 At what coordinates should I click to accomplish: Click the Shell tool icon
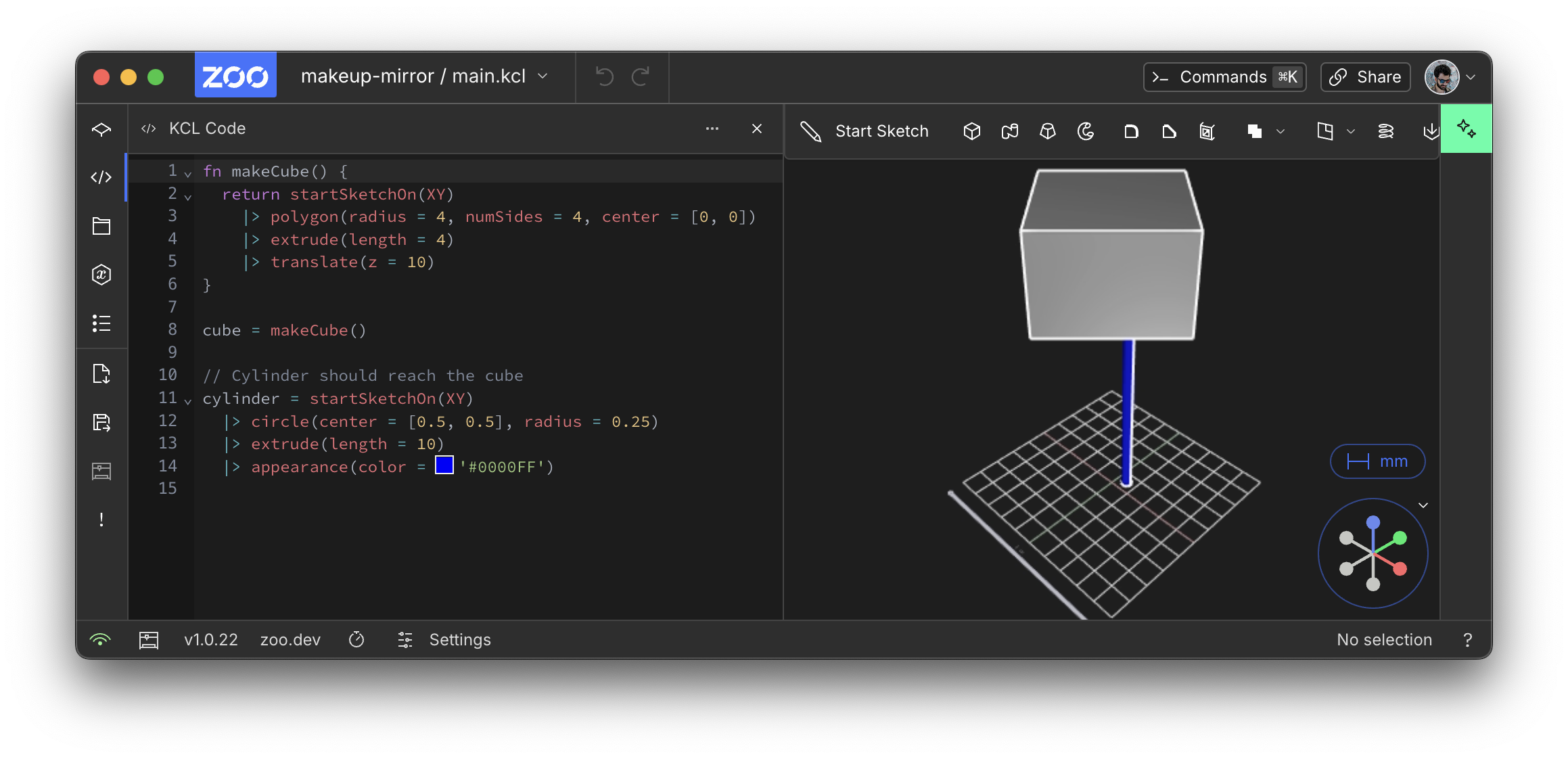click(1207, 131)
